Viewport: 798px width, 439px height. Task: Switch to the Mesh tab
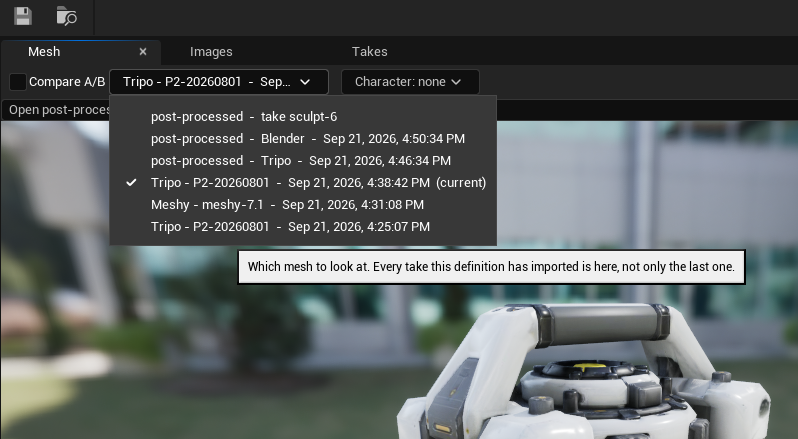pyautogui.click(x=44, y=51)
